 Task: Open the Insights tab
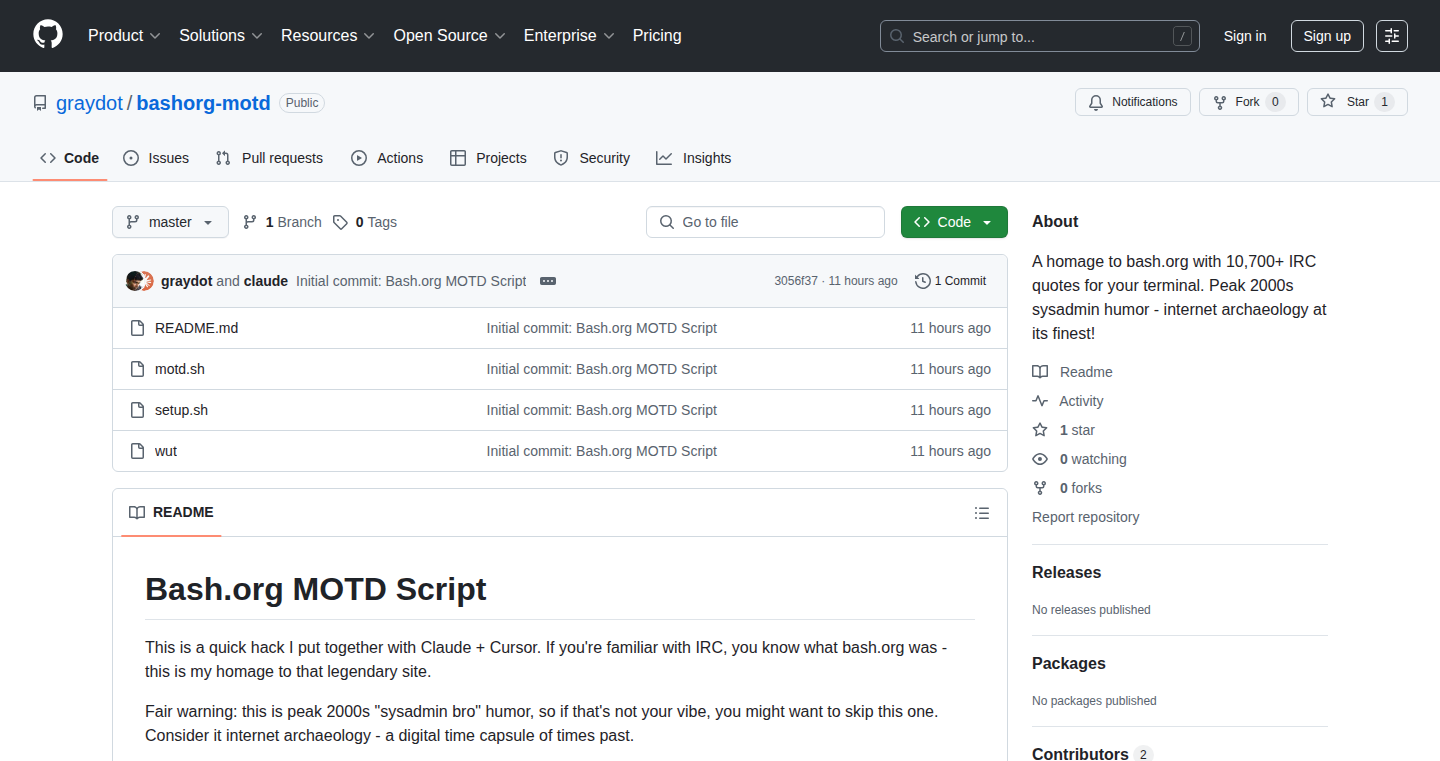(x=694, y=158)
